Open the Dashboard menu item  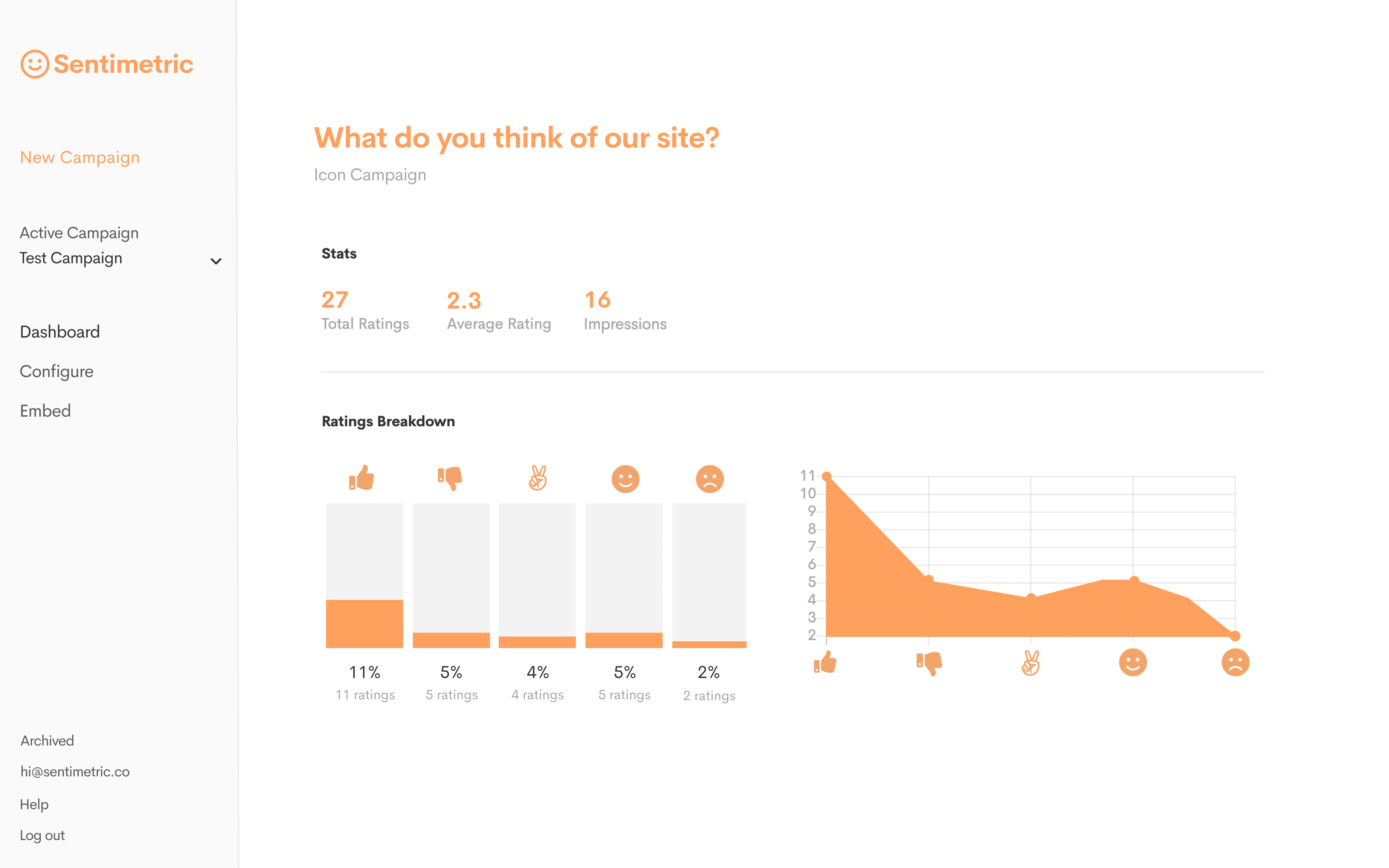60,332
